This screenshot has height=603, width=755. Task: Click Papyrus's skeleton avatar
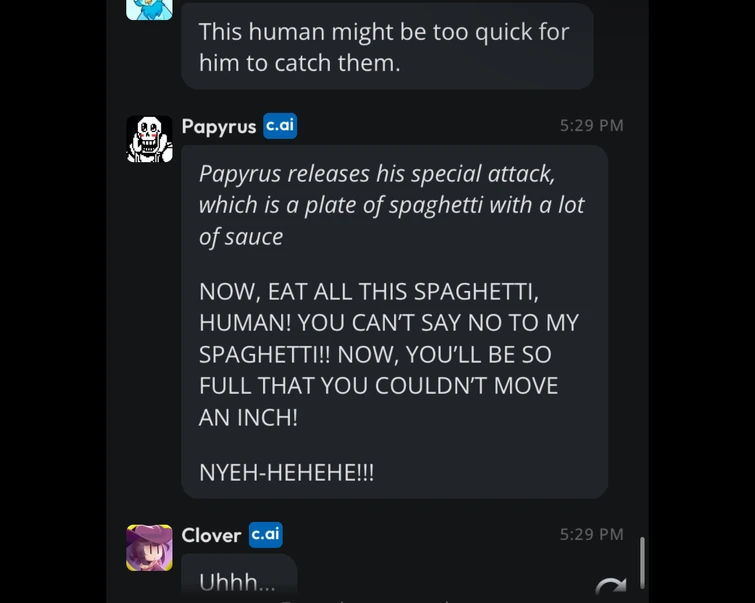click(149, 139)
